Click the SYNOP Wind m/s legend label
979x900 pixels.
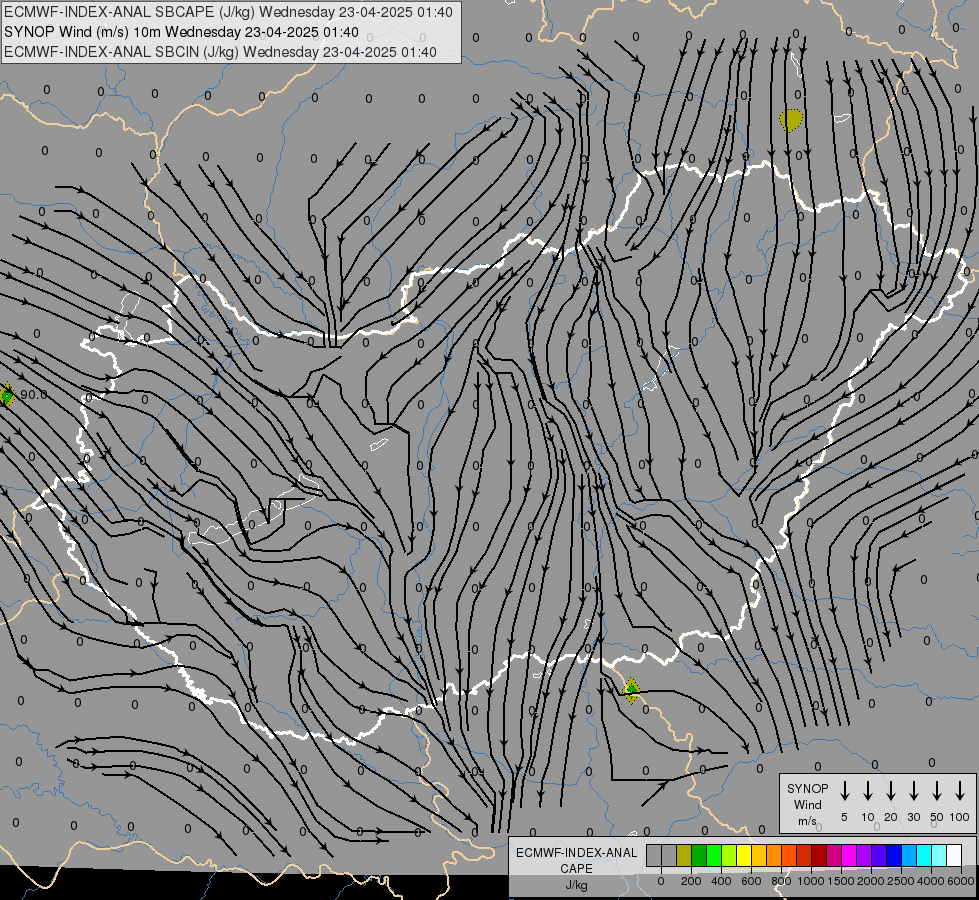tap(807, 805)
